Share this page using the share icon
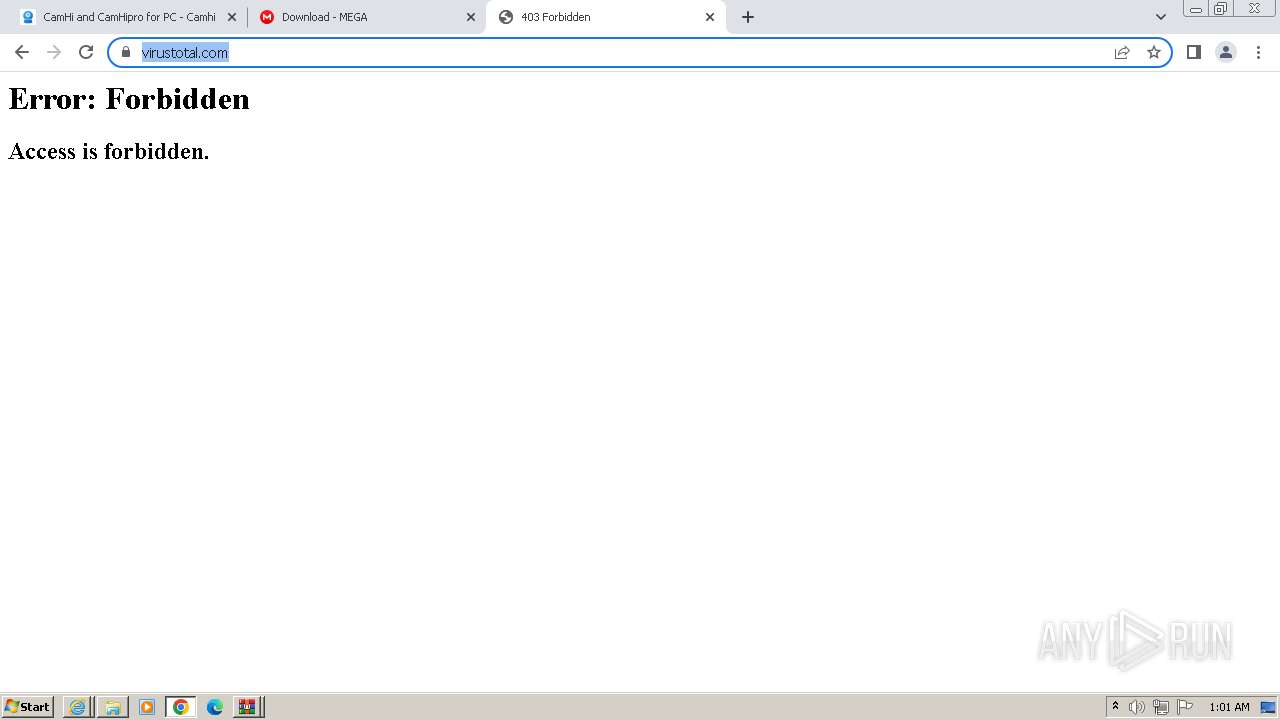This screenshot has height=720, width=1280. (x=1122, y=52)
